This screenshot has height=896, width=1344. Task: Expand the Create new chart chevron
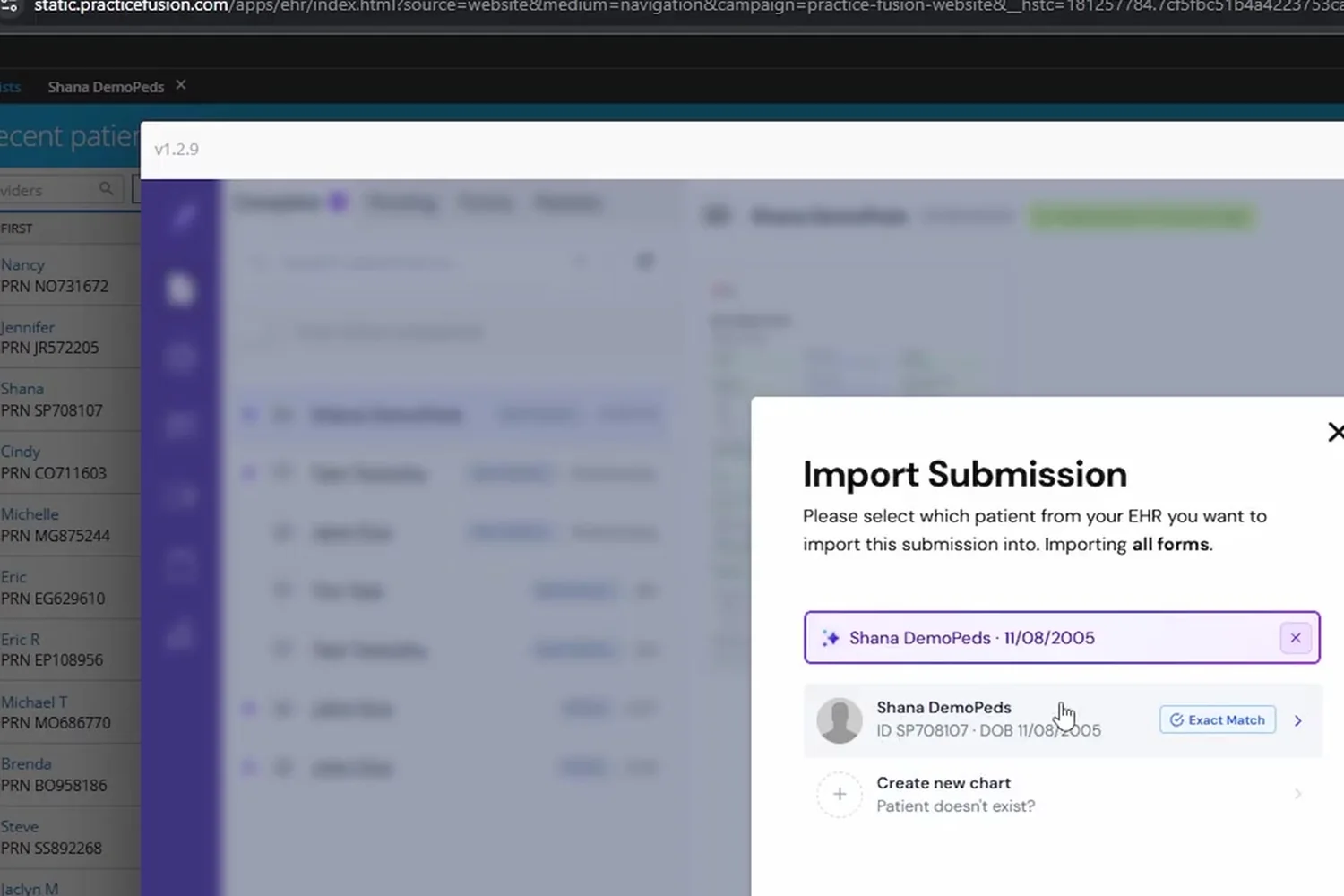1297,794
